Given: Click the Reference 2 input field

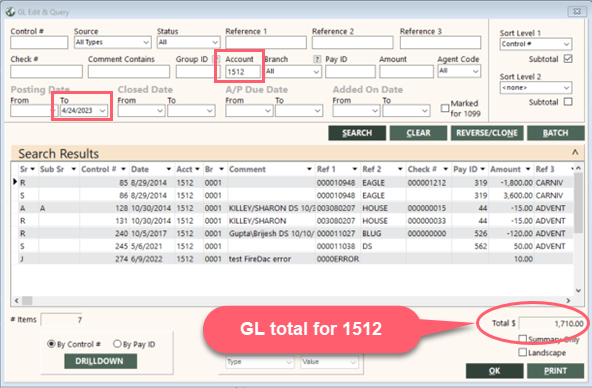Looking at the screenshot, I should (352, 43).
